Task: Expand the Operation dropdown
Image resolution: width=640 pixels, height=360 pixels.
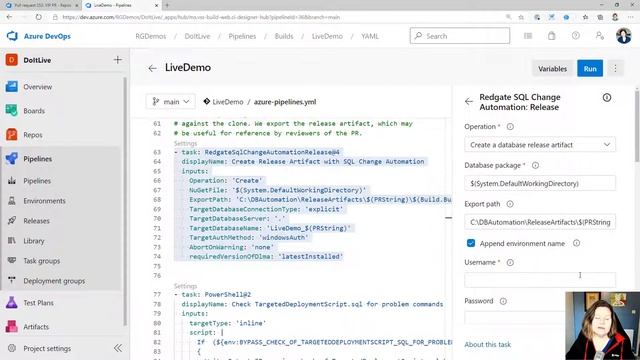Action: [540, 144]
